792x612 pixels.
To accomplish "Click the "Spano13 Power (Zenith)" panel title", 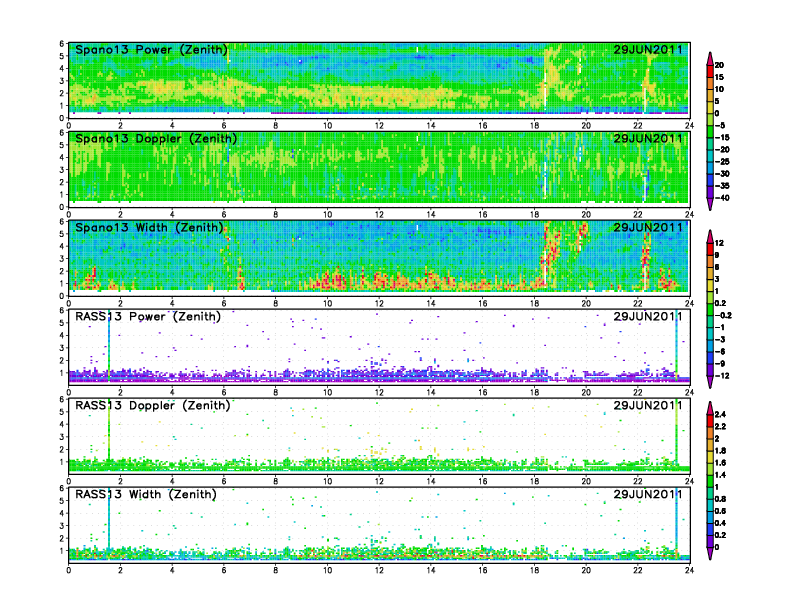I will click(151, 50).
